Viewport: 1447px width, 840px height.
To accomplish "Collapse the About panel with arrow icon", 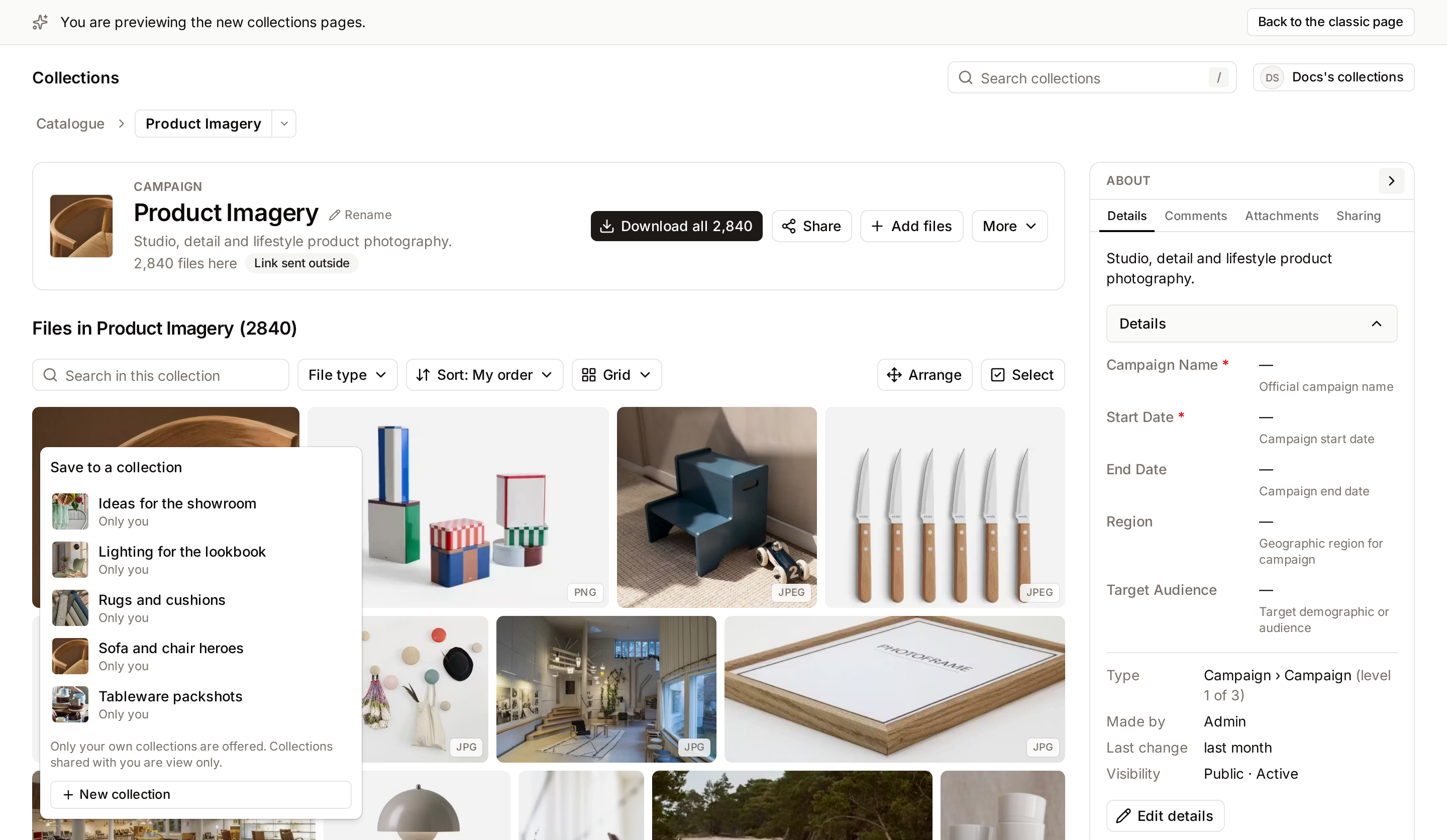I will (1391, 180).
